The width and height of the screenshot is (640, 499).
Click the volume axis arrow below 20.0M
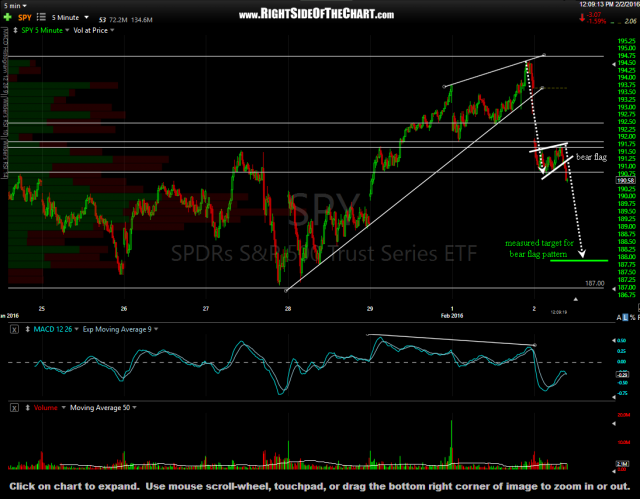[x=613, y=424]
